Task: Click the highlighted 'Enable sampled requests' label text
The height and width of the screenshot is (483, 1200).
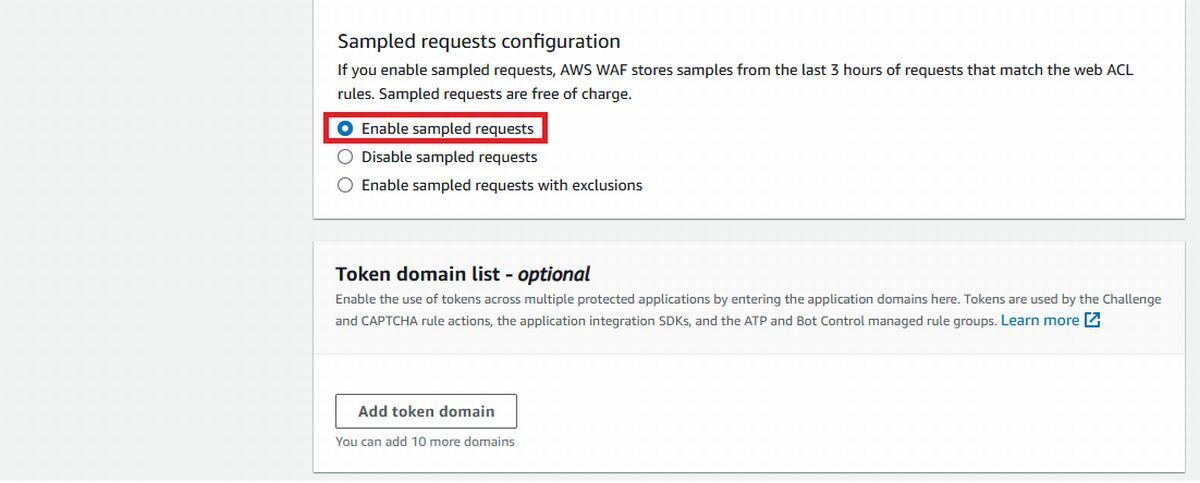Action: tap(447, 129)
